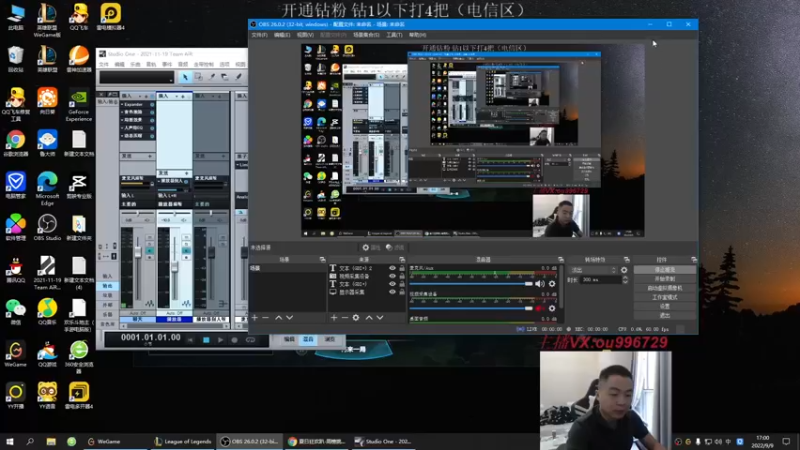Open source properties gear in the sources toolbar
Screen dimensions: 800x450
pos(356,317)
